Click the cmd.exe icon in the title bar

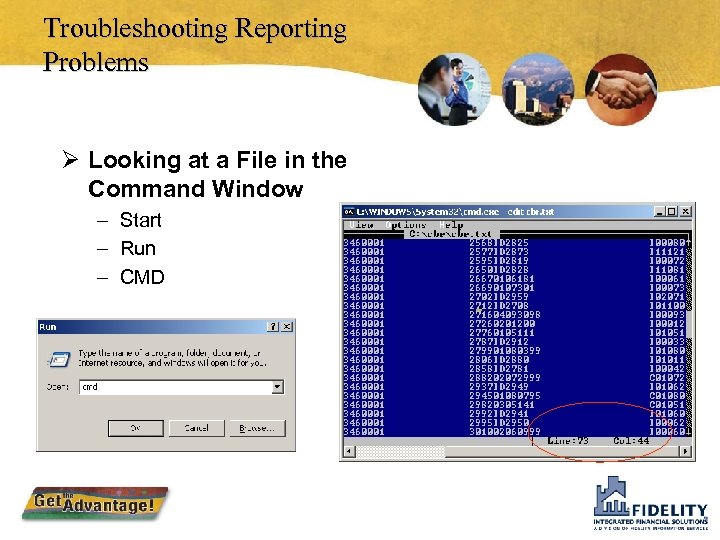click(349, 212)
